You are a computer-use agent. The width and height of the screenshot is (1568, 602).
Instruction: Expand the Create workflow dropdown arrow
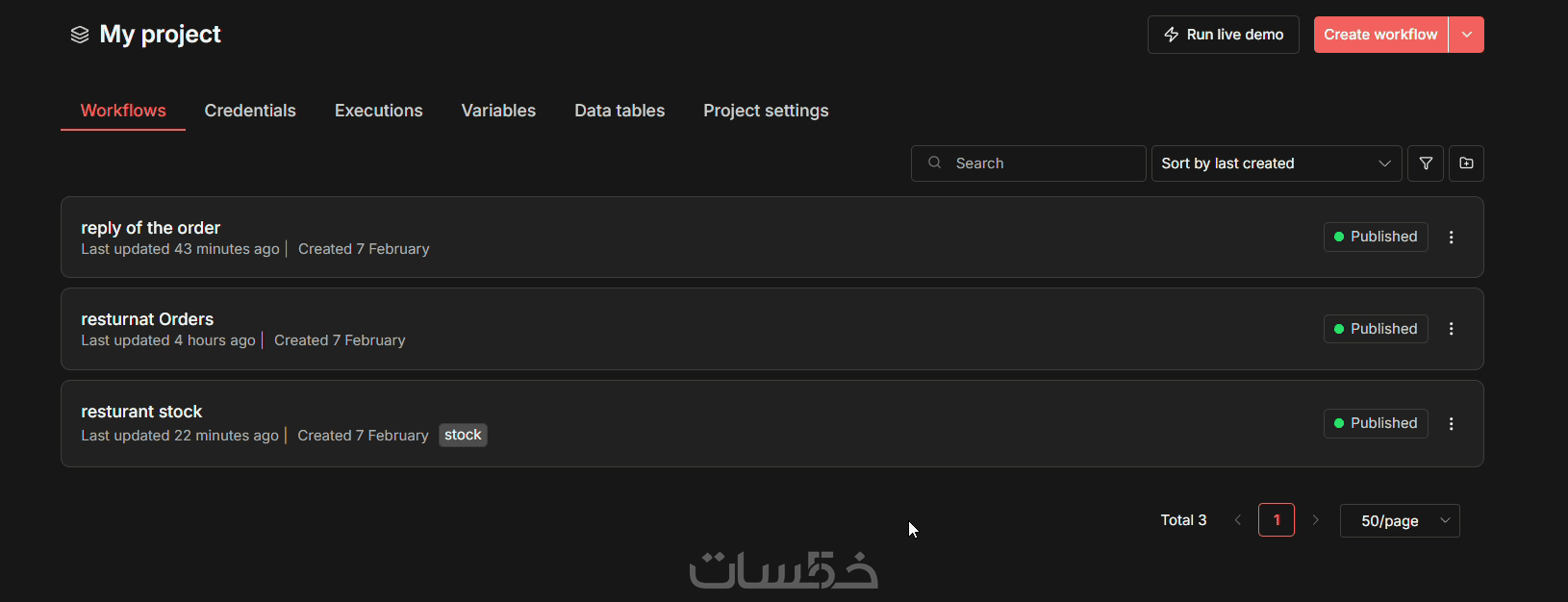1466,35
